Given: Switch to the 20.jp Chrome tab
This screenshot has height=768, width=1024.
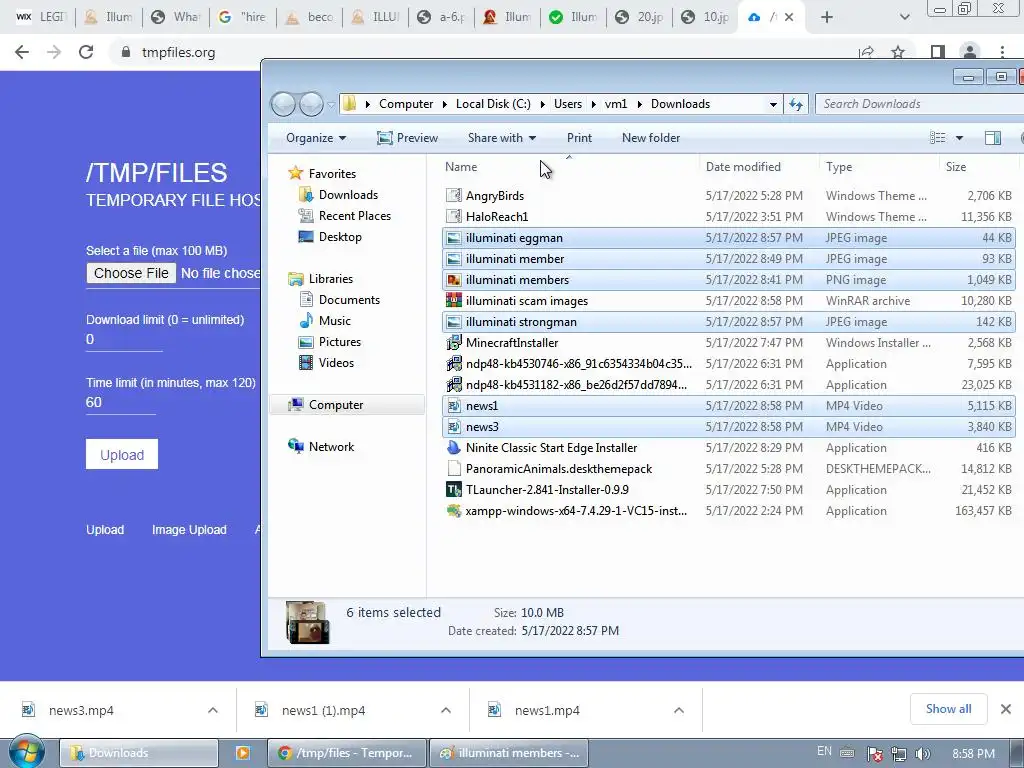Looking at the screenshot, I should [x=639, y=17].
